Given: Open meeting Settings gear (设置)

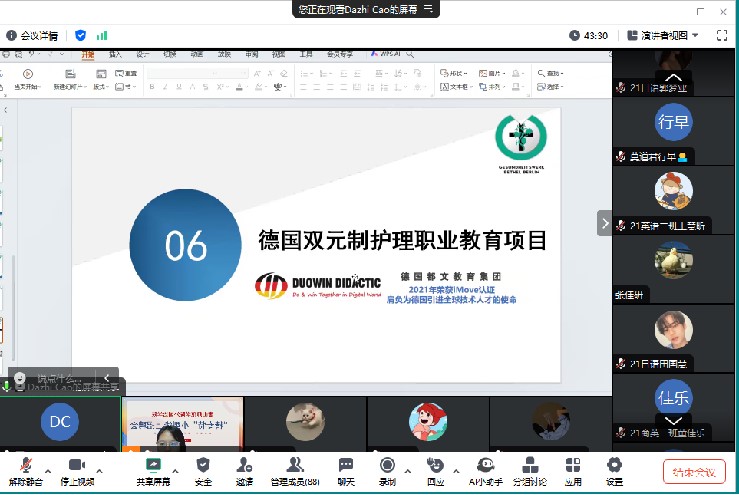Looking at the screenshot, I should tap(614, 466).
